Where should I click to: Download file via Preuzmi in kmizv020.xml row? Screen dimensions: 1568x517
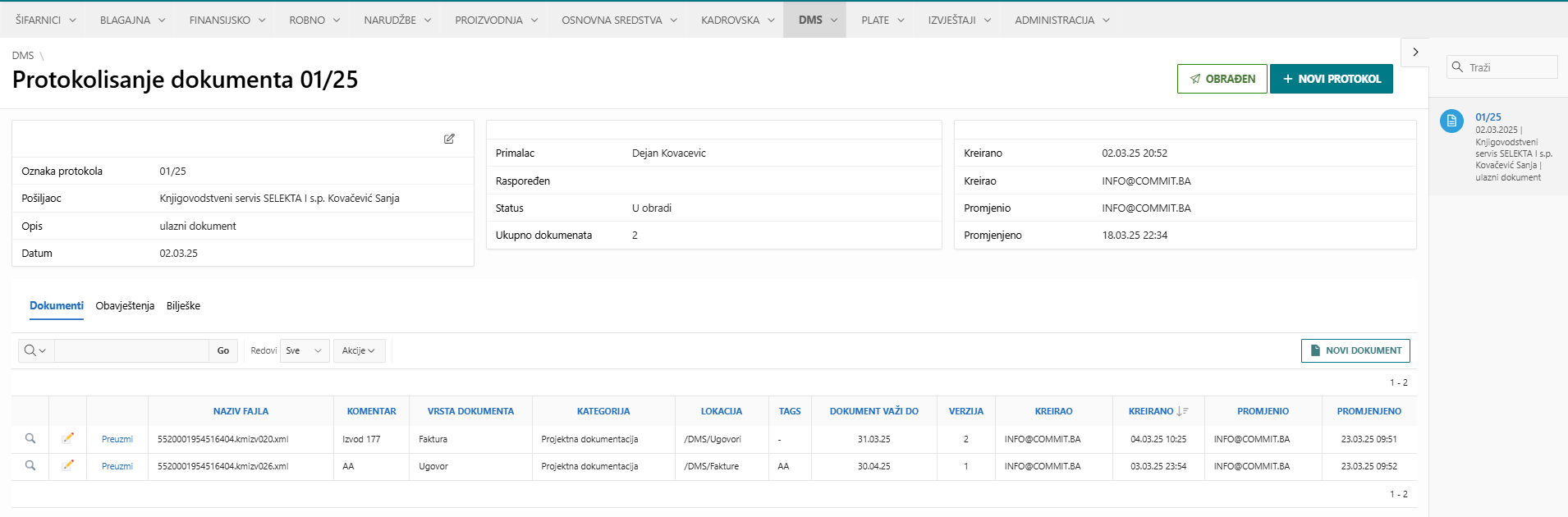(117, 439)
